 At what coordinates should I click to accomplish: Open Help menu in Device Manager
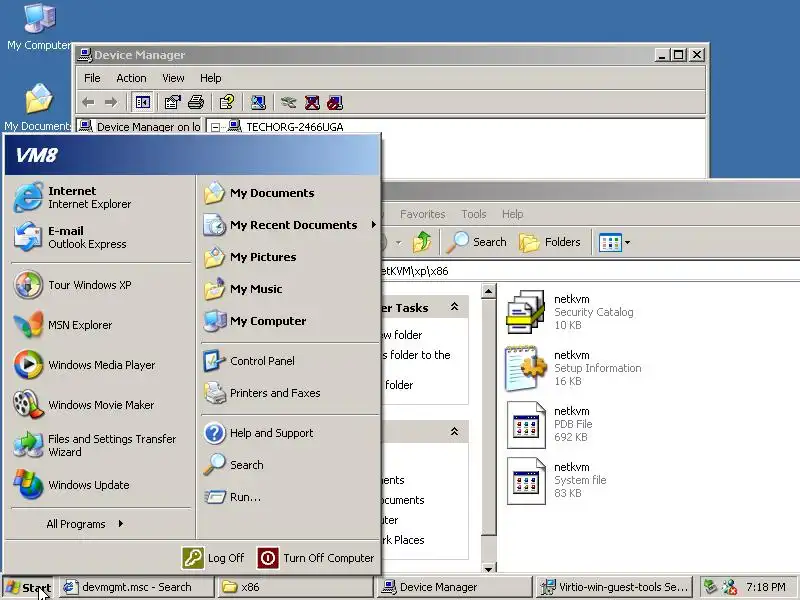210,78
